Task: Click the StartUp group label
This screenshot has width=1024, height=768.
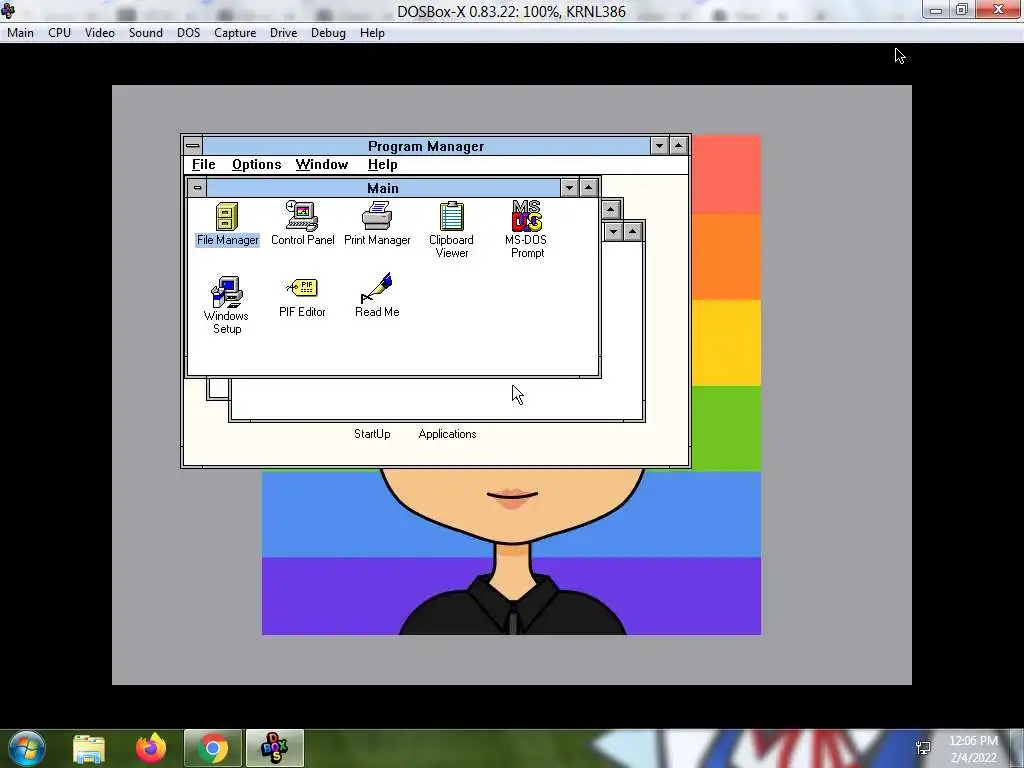Action: (x=372, y=434)
